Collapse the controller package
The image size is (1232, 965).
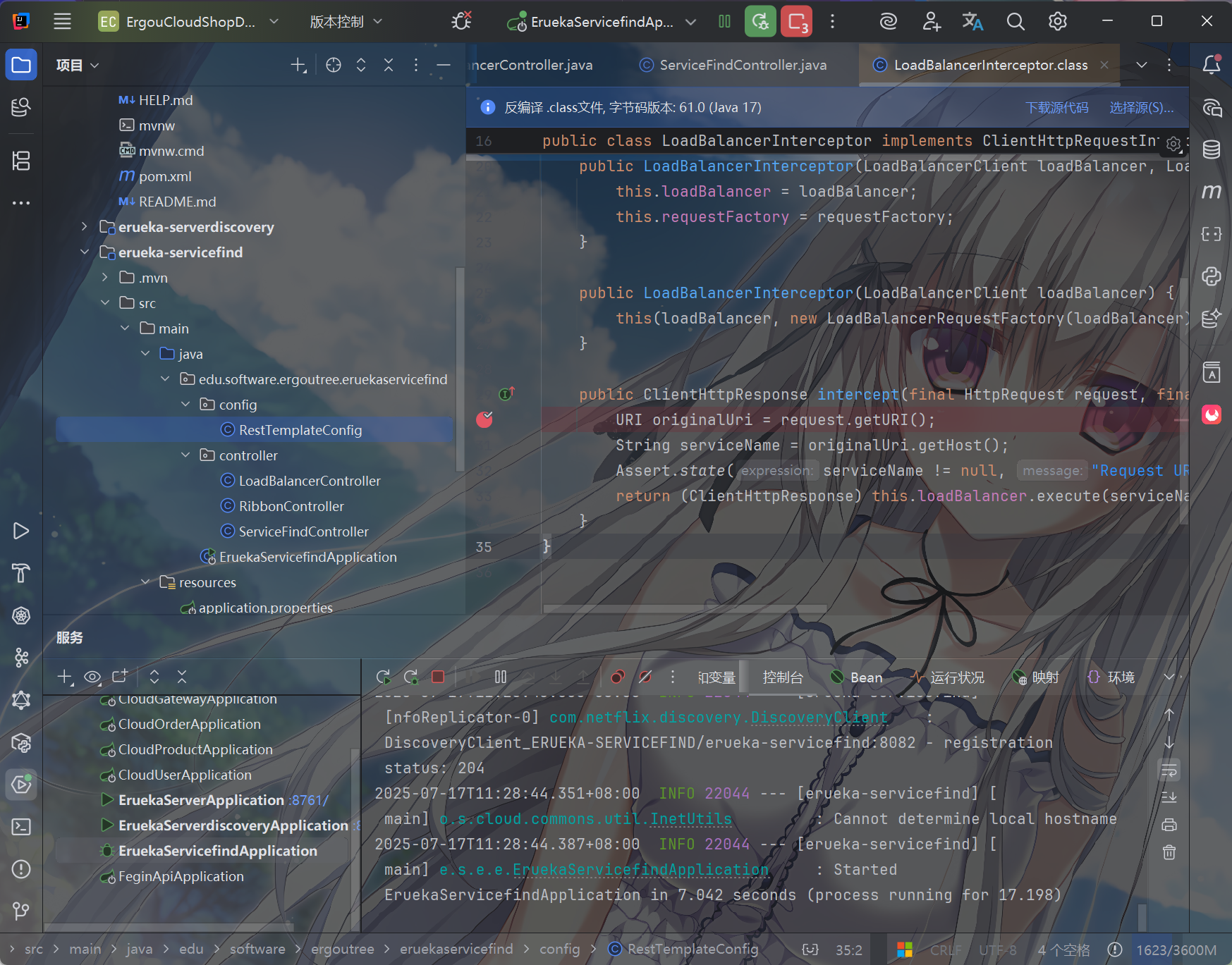[185, 455]
